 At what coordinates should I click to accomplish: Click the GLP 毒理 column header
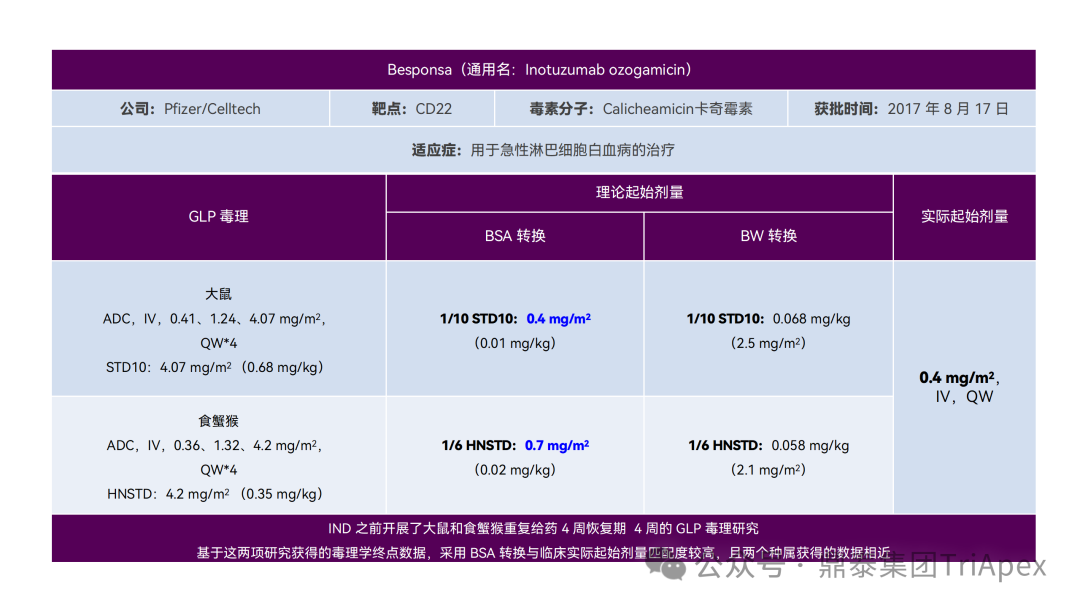point(218,217)
